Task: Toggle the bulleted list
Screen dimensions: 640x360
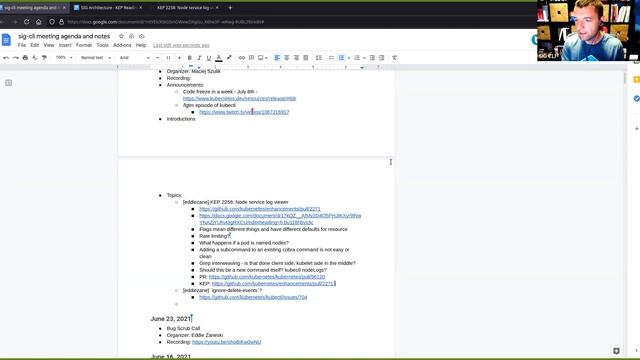Action: point(342,58)
